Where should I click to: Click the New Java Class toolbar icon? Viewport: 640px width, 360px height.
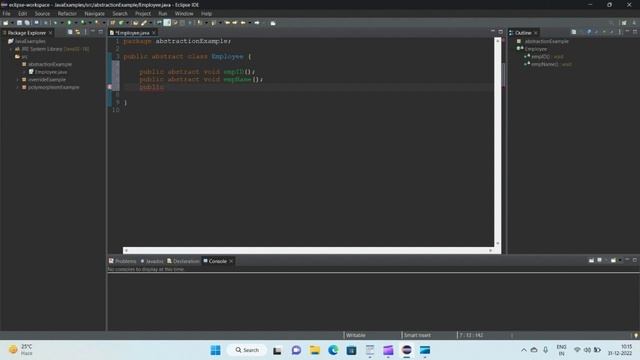pyautogui.click(x=121, y=23)
